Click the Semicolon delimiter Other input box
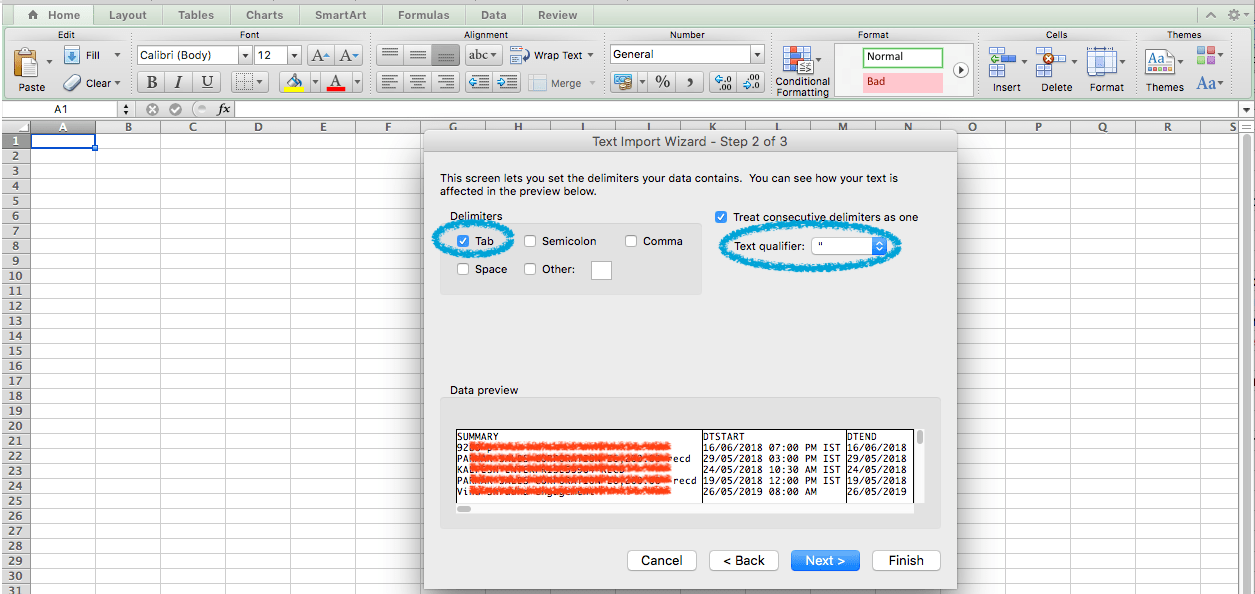This screenshot has height=594, width=1255. point(601,269)
